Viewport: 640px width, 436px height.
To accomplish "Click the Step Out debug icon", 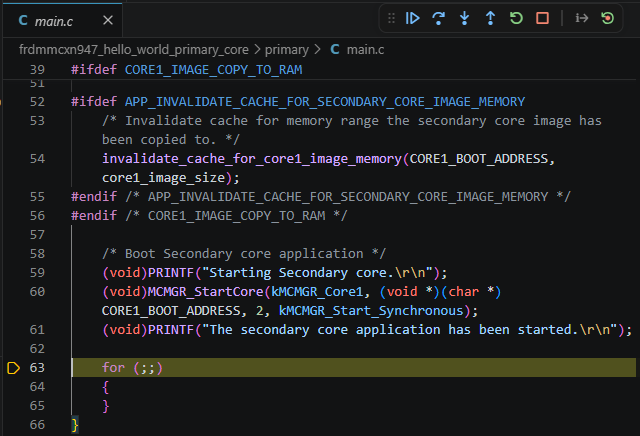I will [490, 18].
